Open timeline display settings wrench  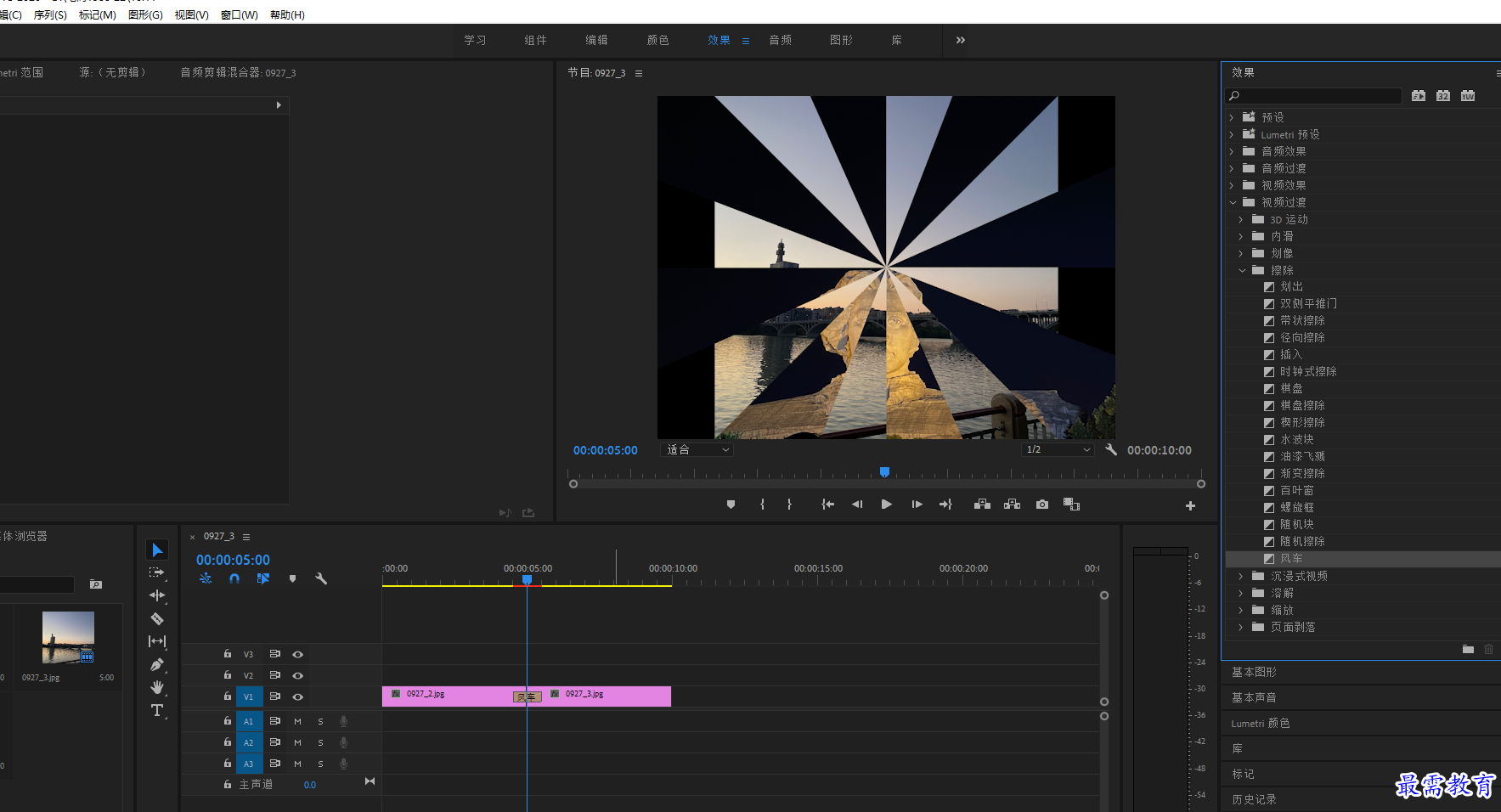pos(321,578)
